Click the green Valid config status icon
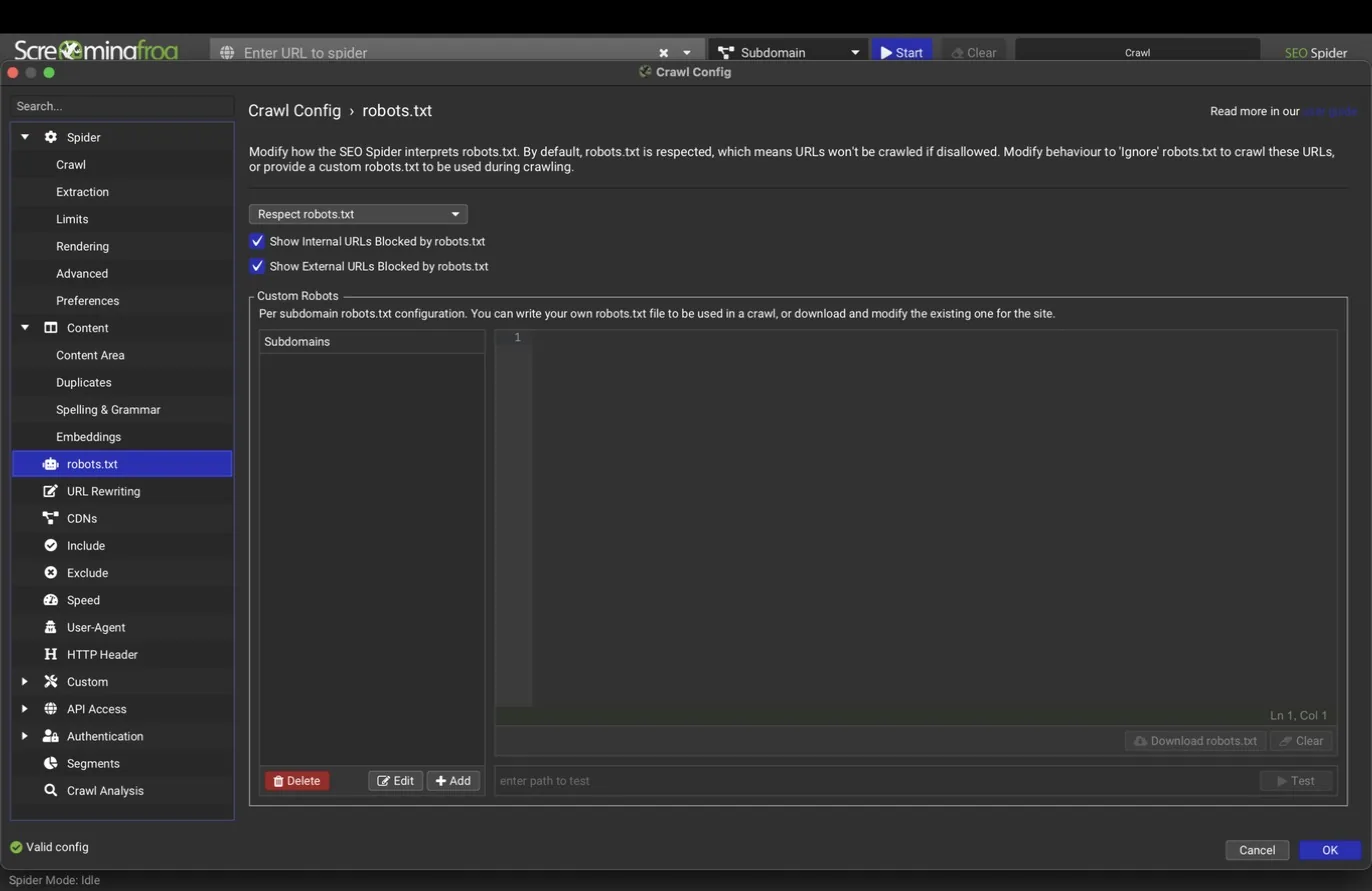This screenshot has width=1372, height=891. (16, 847)
